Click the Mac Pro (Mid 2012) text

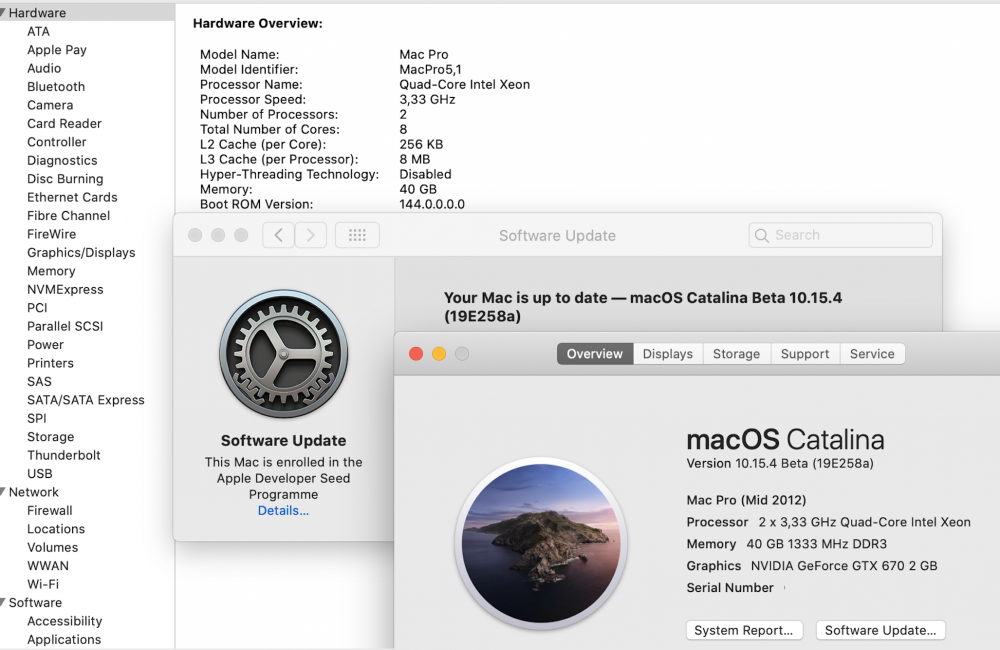pos(746,500)
